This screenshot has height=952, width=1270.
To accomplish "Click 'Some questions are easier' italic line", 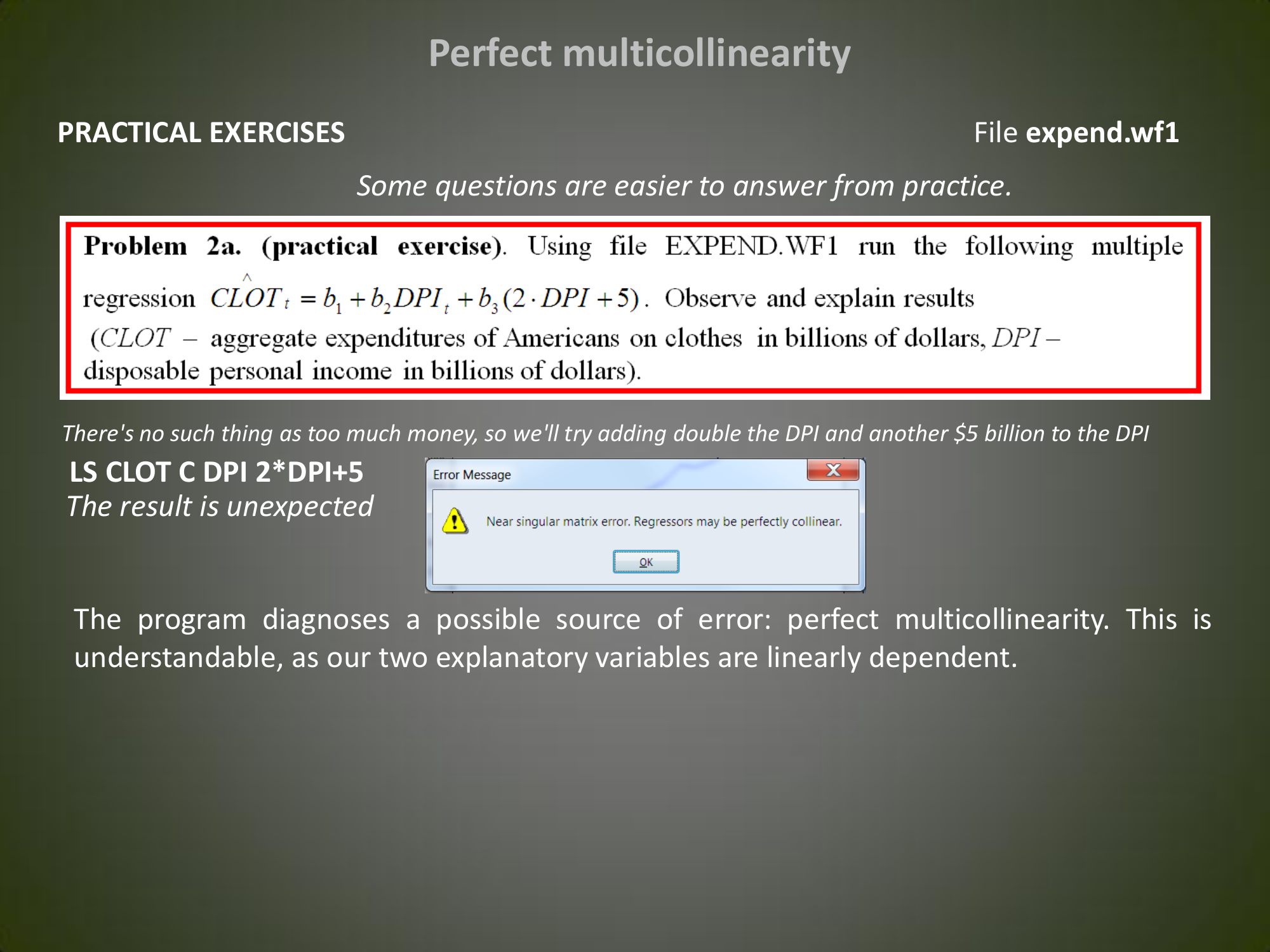I will click(x=684, y=186).
